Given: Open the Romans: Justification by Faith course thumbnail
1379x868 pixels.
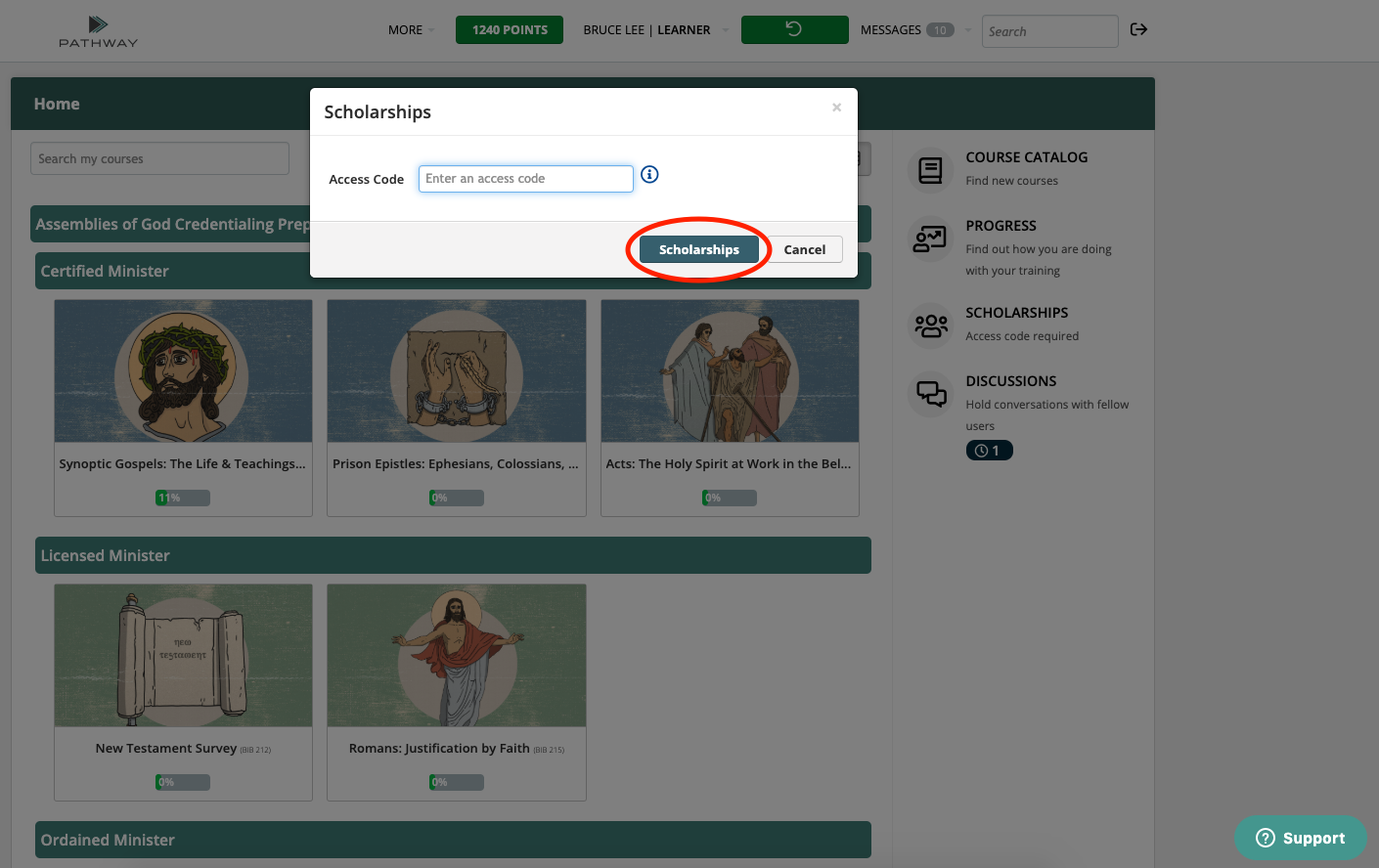Looking at the screenshot, I should [x=456, y=656].
